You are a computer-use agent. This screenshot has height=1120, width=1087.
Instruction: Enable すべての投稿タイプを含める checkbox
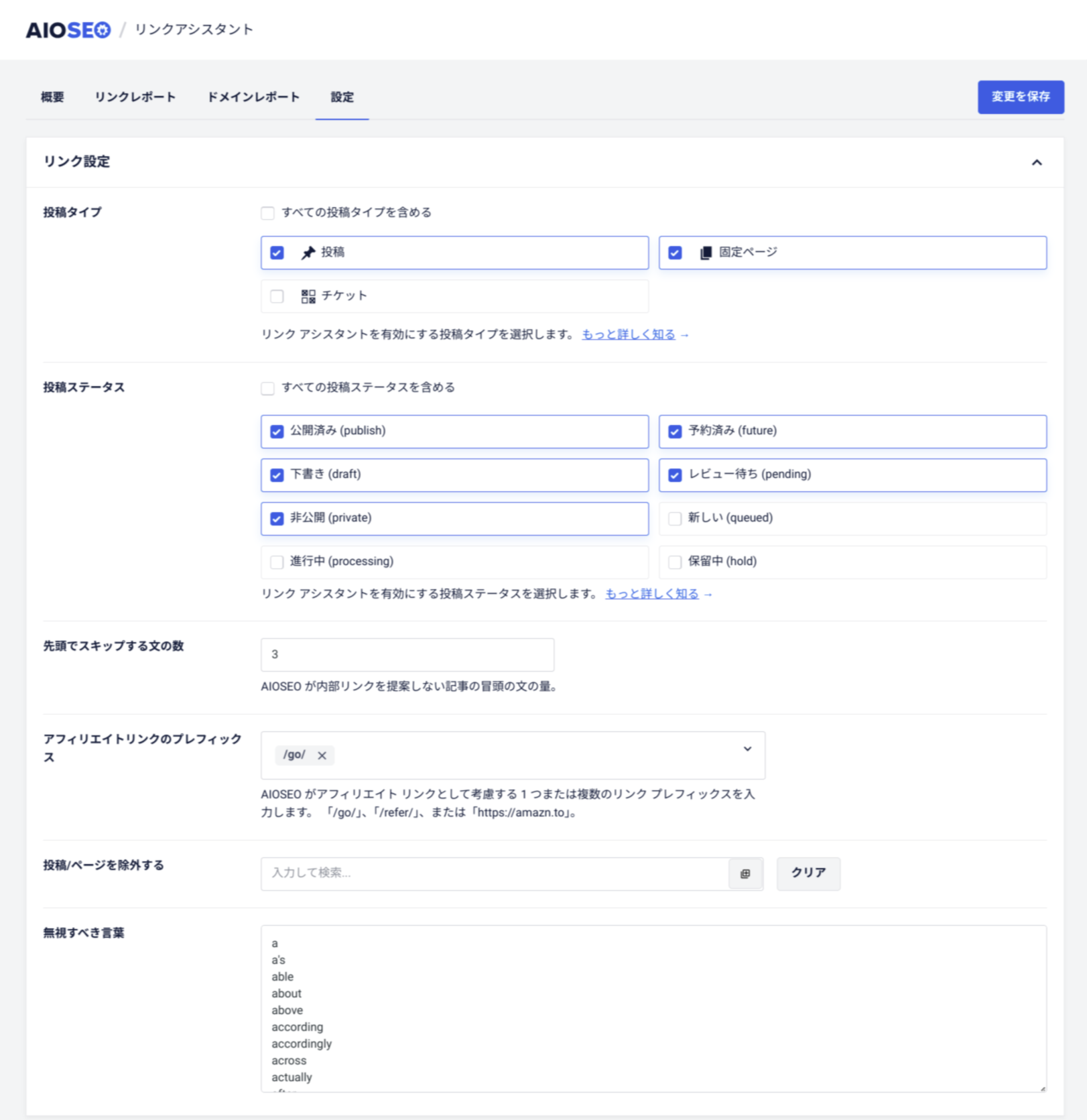[267, 213]
